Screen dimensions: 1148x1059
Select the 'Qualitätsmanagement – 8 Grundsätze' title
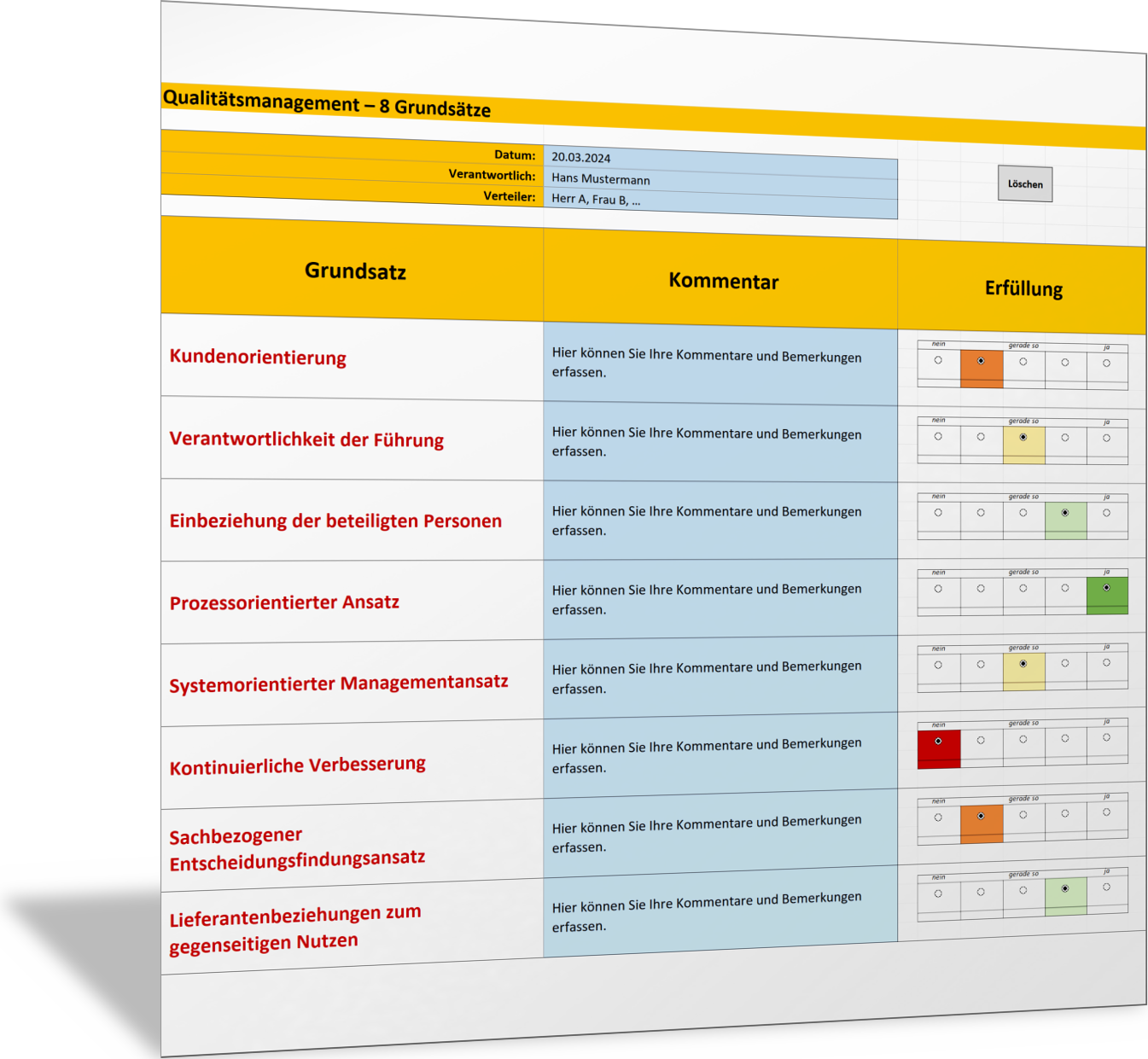(327, 104)
